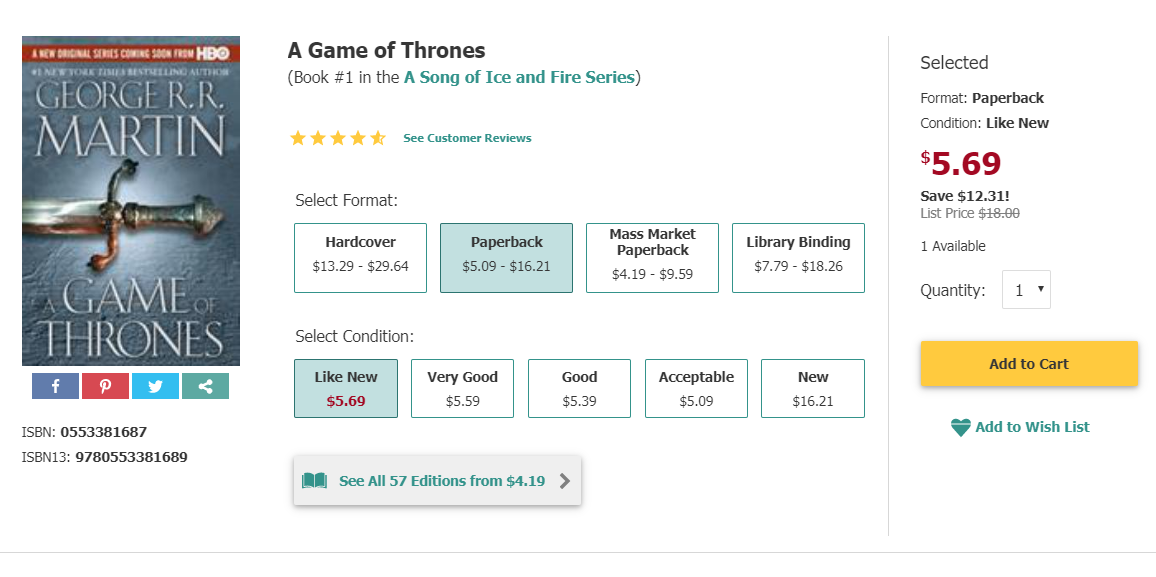This screenshot has width=1156, height=577.
Task: Open the generic share icon
Action: tap(205, 386)
